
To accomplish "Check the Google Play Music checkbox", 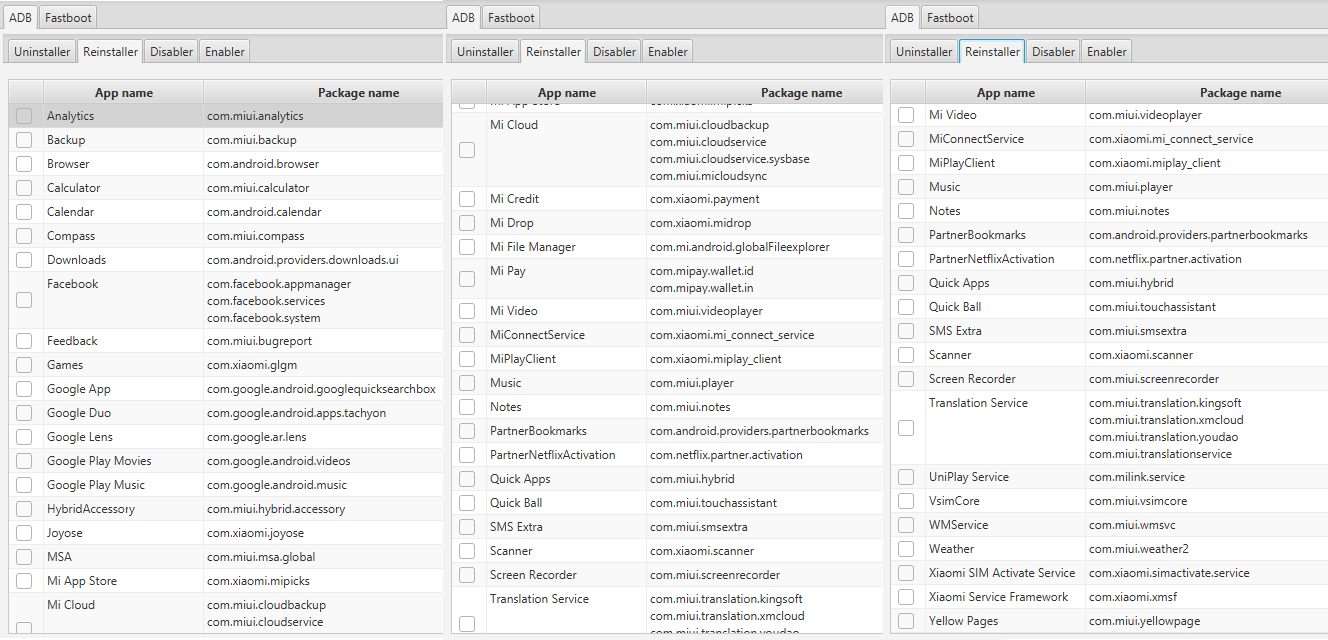I will (24, 485).
